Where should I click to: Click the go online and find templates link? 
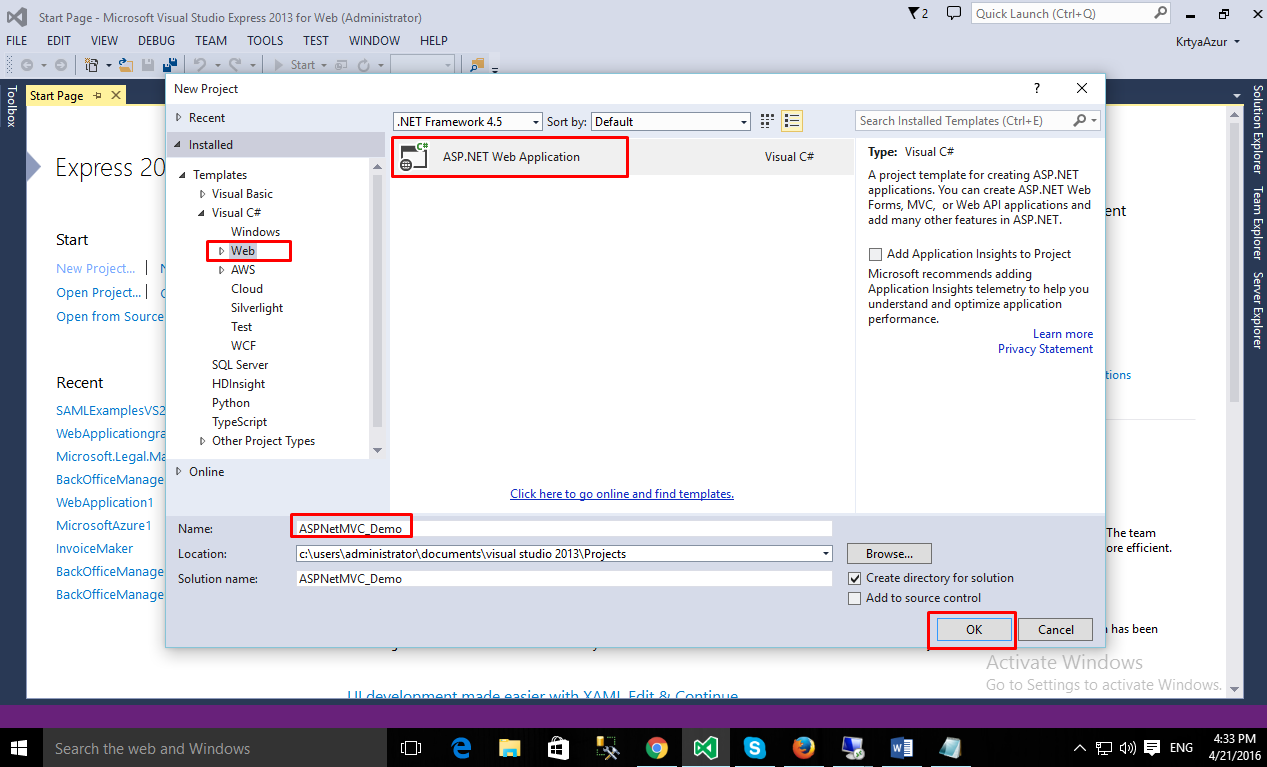click(622, 494)
